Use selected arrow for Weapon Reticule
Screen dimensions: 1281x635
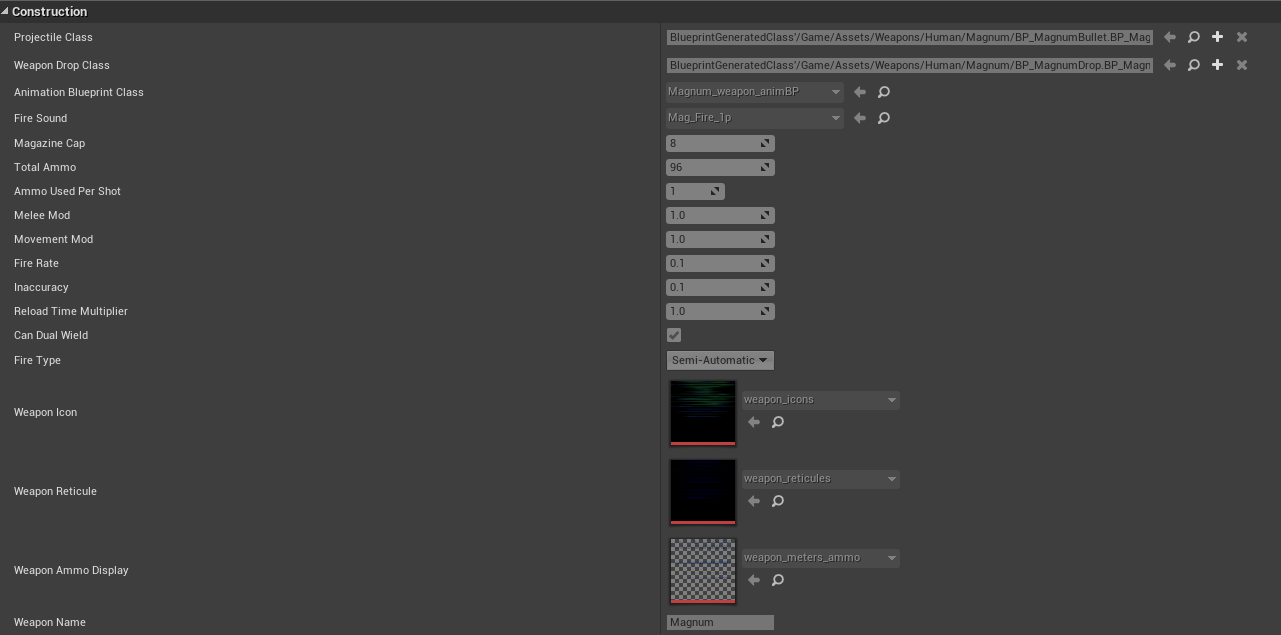753,501
